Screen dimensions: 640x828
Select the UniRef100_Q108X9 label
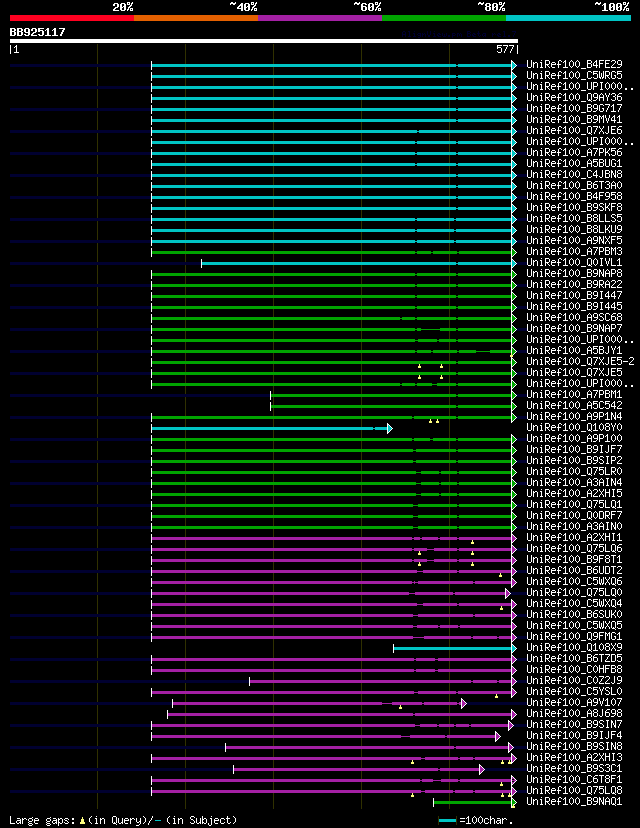point(574,647)
